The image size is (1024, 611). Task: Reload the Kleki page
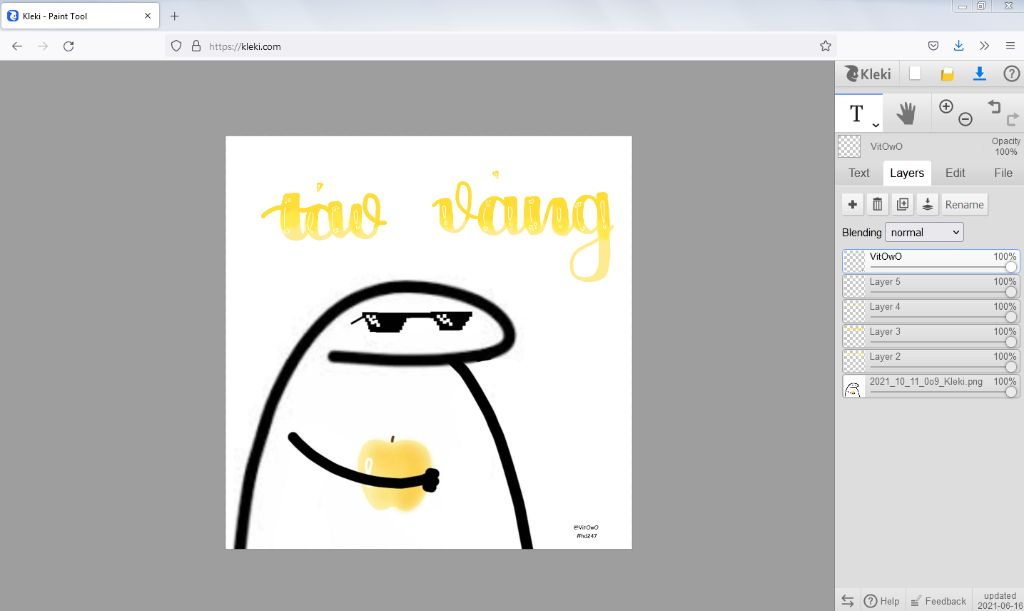(69, 46)
